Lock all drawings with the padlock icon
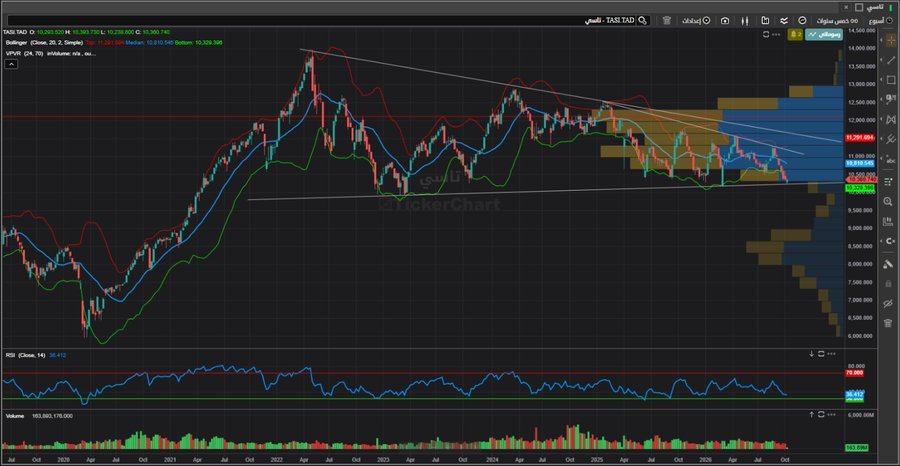Image resolution: width=900 pixels, height=466 pixels. click(x=889, y=283)
